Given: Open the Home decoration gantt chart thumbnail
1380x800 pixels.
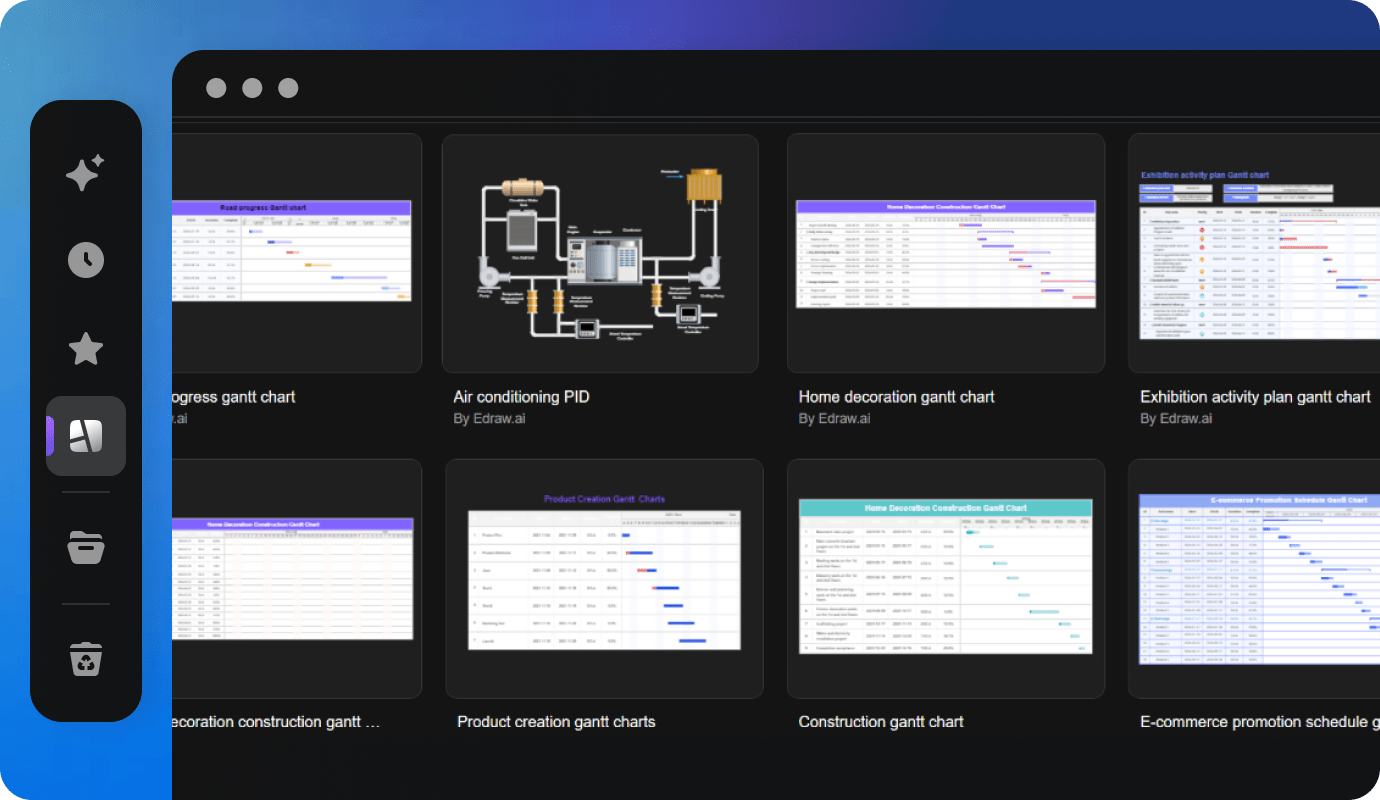Looking at the screenshot, I should (x=946, y=254).
